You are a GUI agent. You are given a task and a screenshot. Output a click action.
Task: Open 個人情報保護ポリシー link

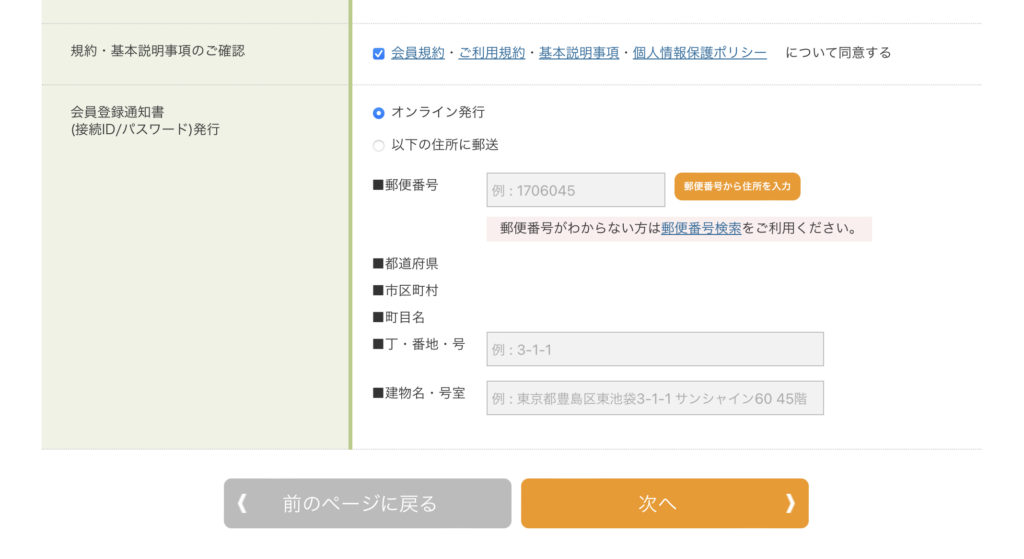coord(699,53)
